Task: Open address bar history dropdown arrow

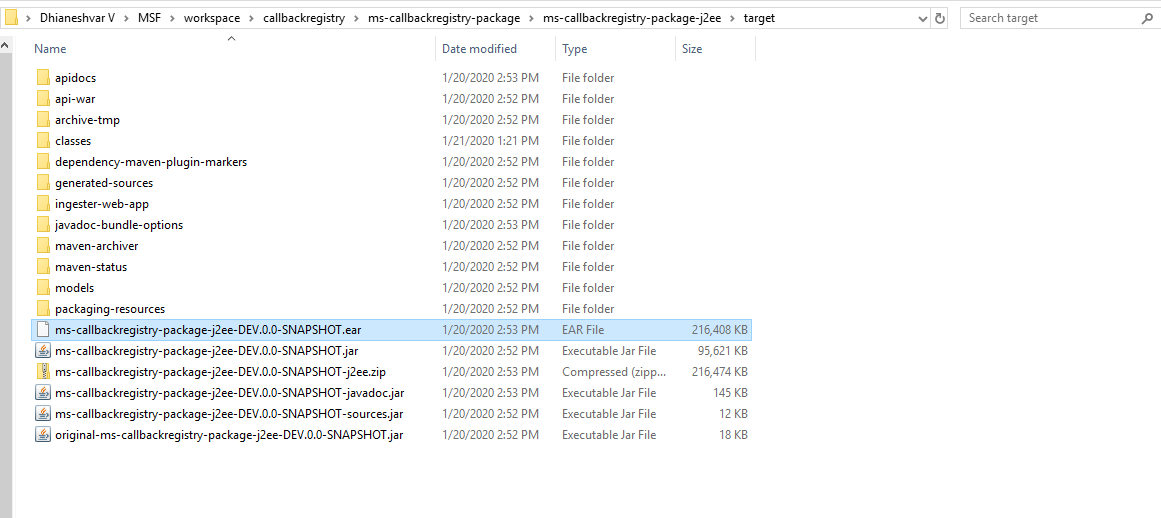Action: [920, 18]
